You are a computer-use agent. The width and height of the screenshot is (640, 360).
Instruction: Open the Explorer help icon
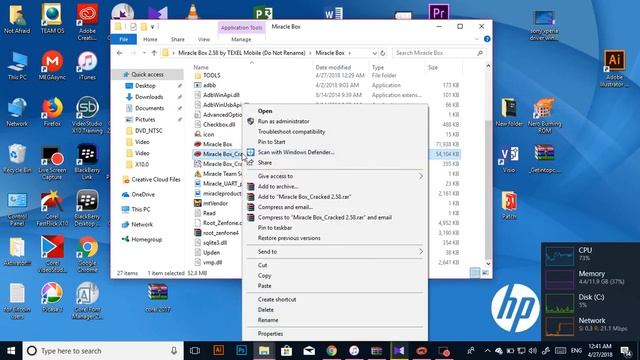pos(487,39)
